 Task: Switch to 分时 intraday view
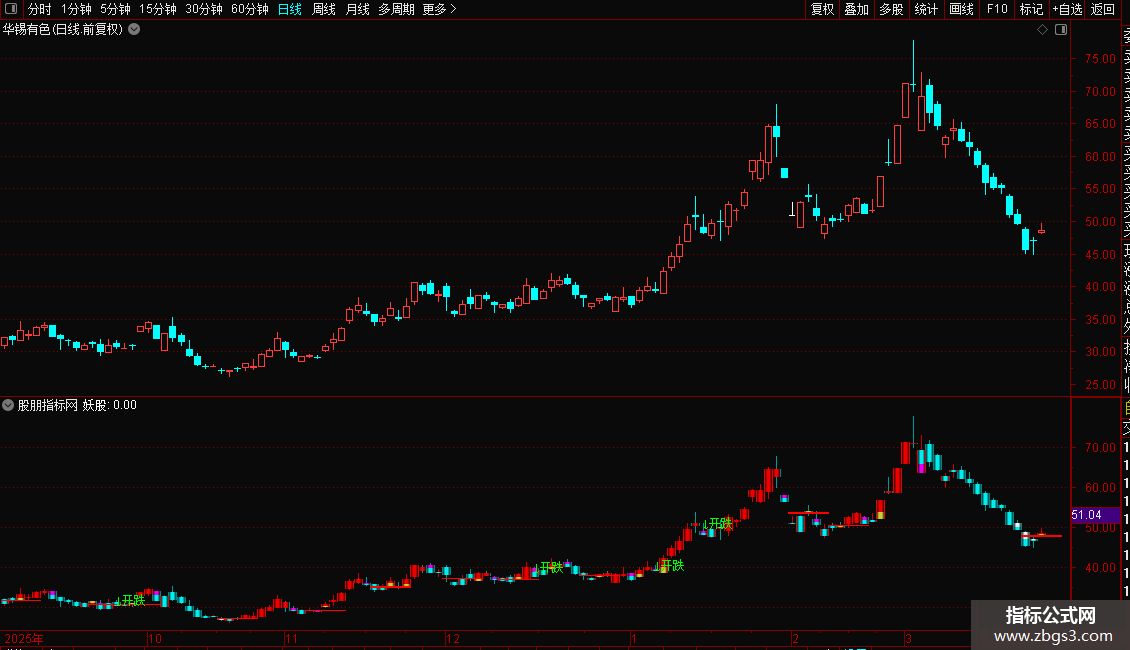pyautogui.click(x=40, y=9)
